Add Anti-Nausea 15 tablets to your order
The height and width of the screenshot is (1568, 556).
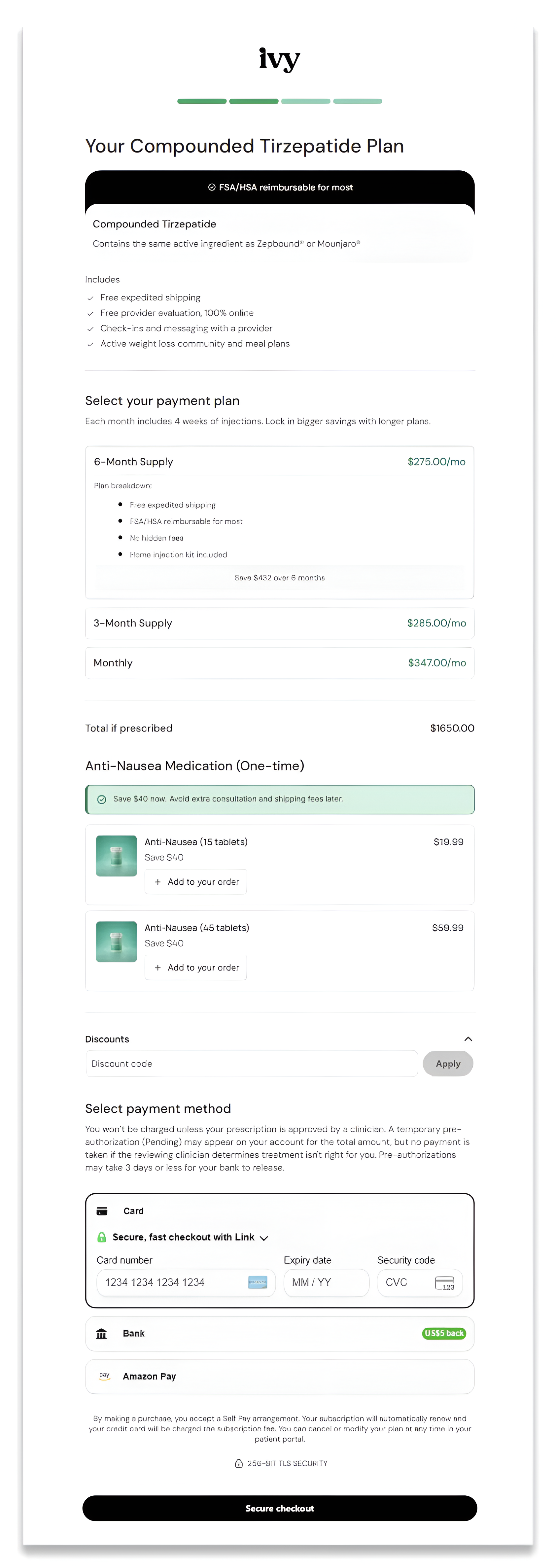195,881
